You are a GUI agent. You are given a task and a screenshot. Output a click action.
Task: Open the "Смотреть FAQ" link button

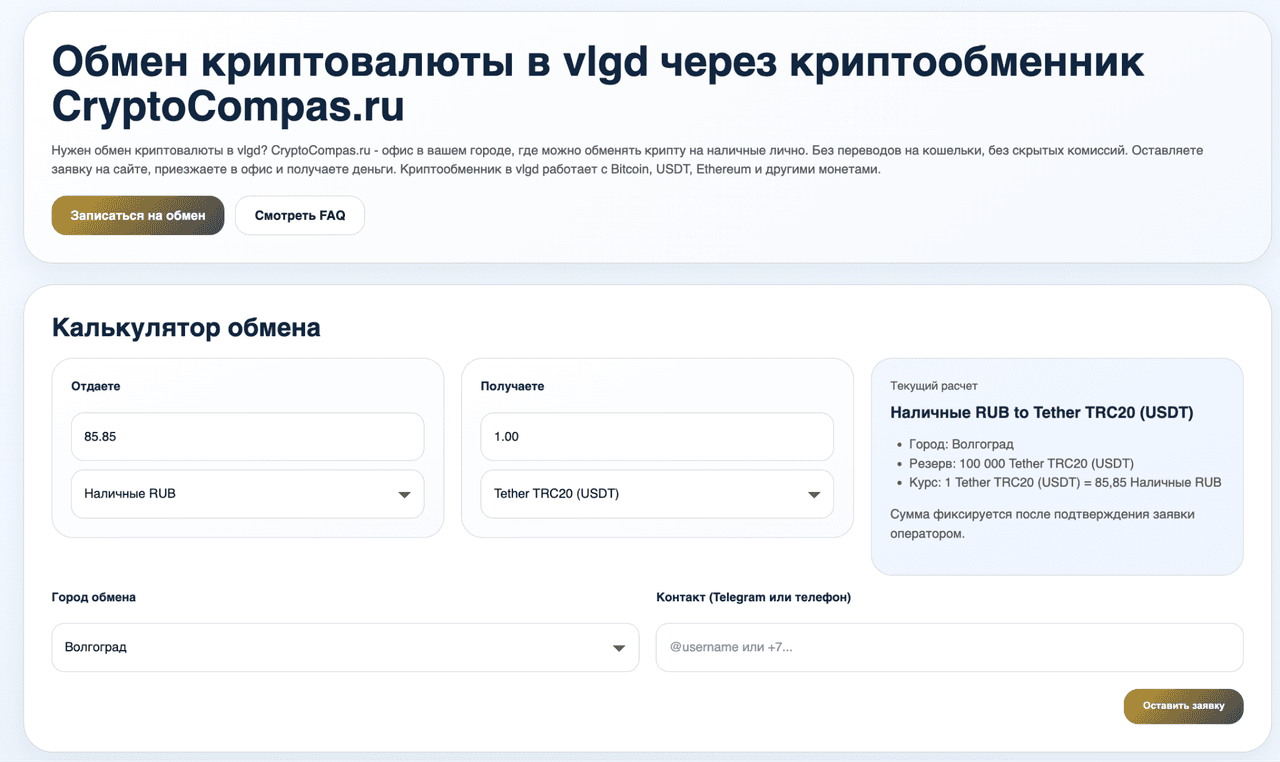[x=300, y=216]
